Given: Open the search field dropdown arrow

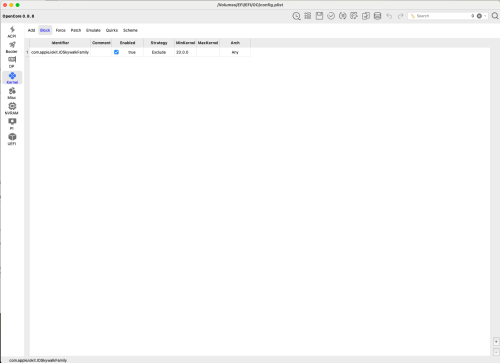Looking at the screenshot, I should pos(485,16).
